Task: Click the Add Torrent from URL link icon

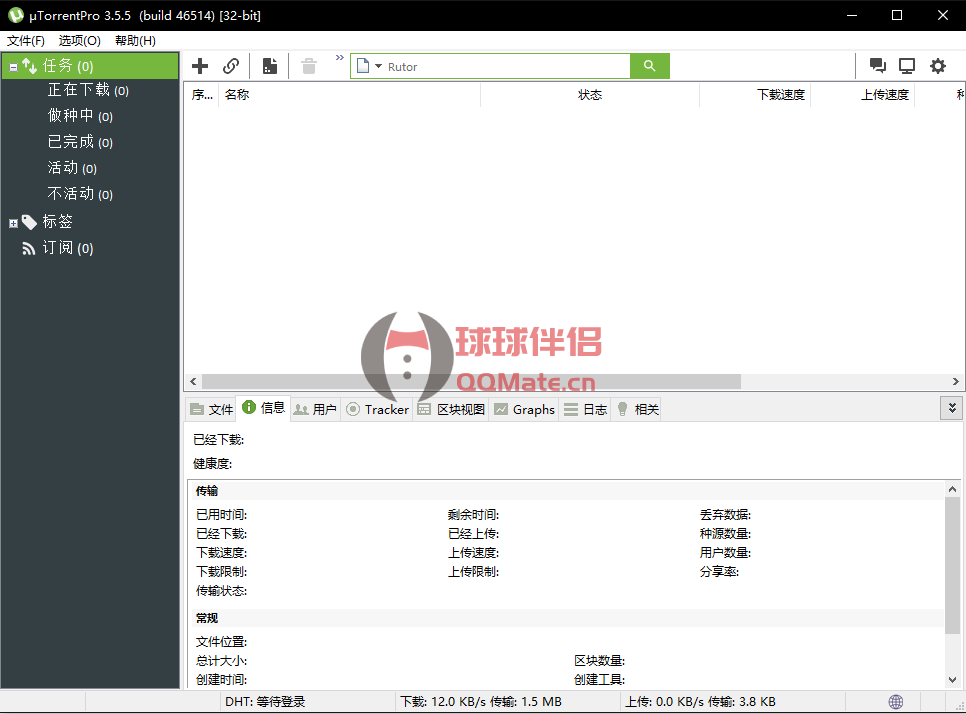Action: coord(231,66)
